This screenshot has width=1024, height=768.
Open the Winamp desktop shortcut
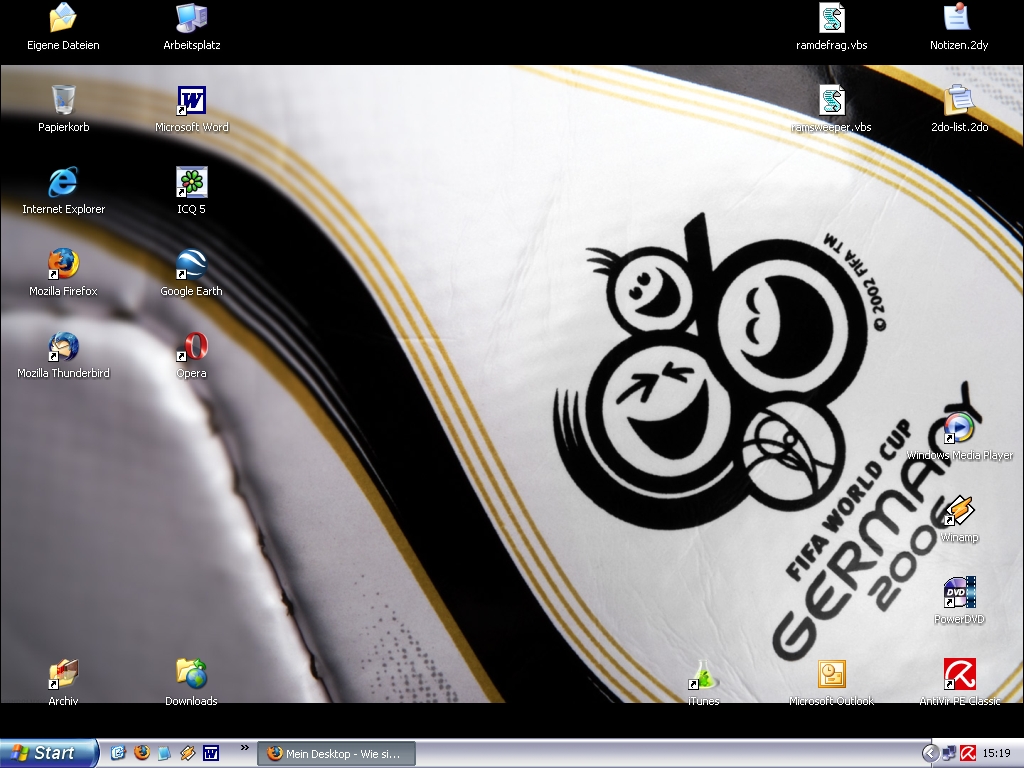tap(959, 511)
